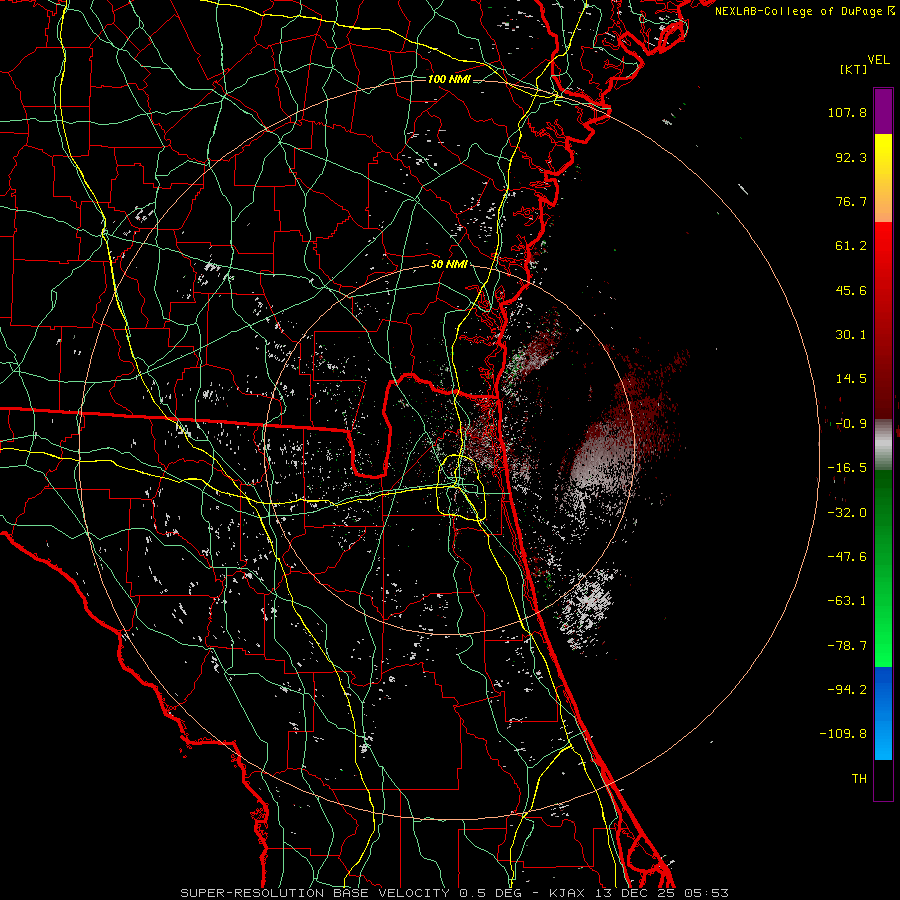Viewport: 900px width, 900px height.
Task: Click the VEL legend title
Action: tap(878, 59)
